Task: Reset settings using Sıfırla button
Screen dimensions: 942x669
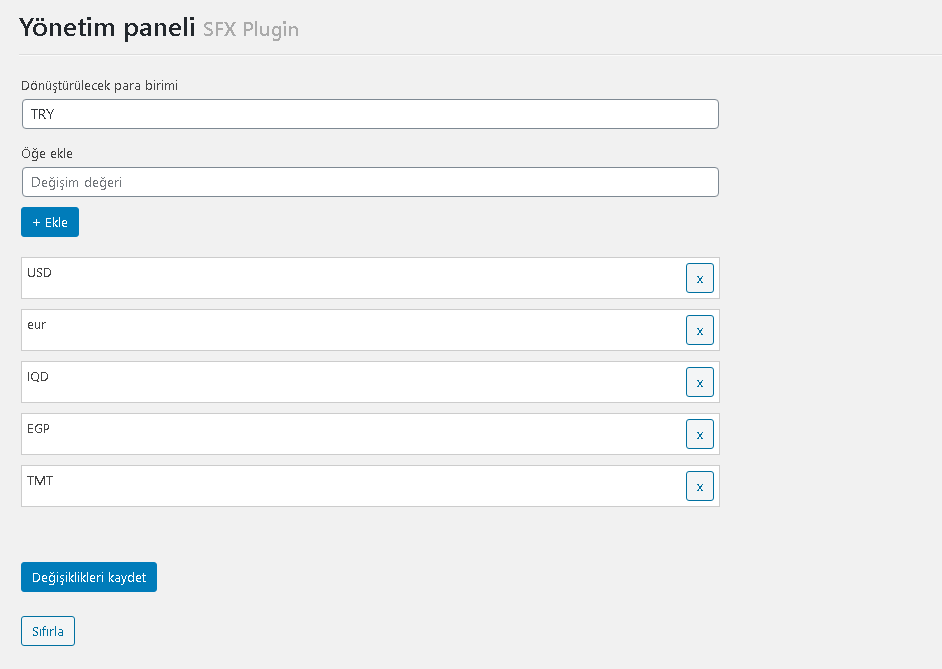Action: point(48,631)
